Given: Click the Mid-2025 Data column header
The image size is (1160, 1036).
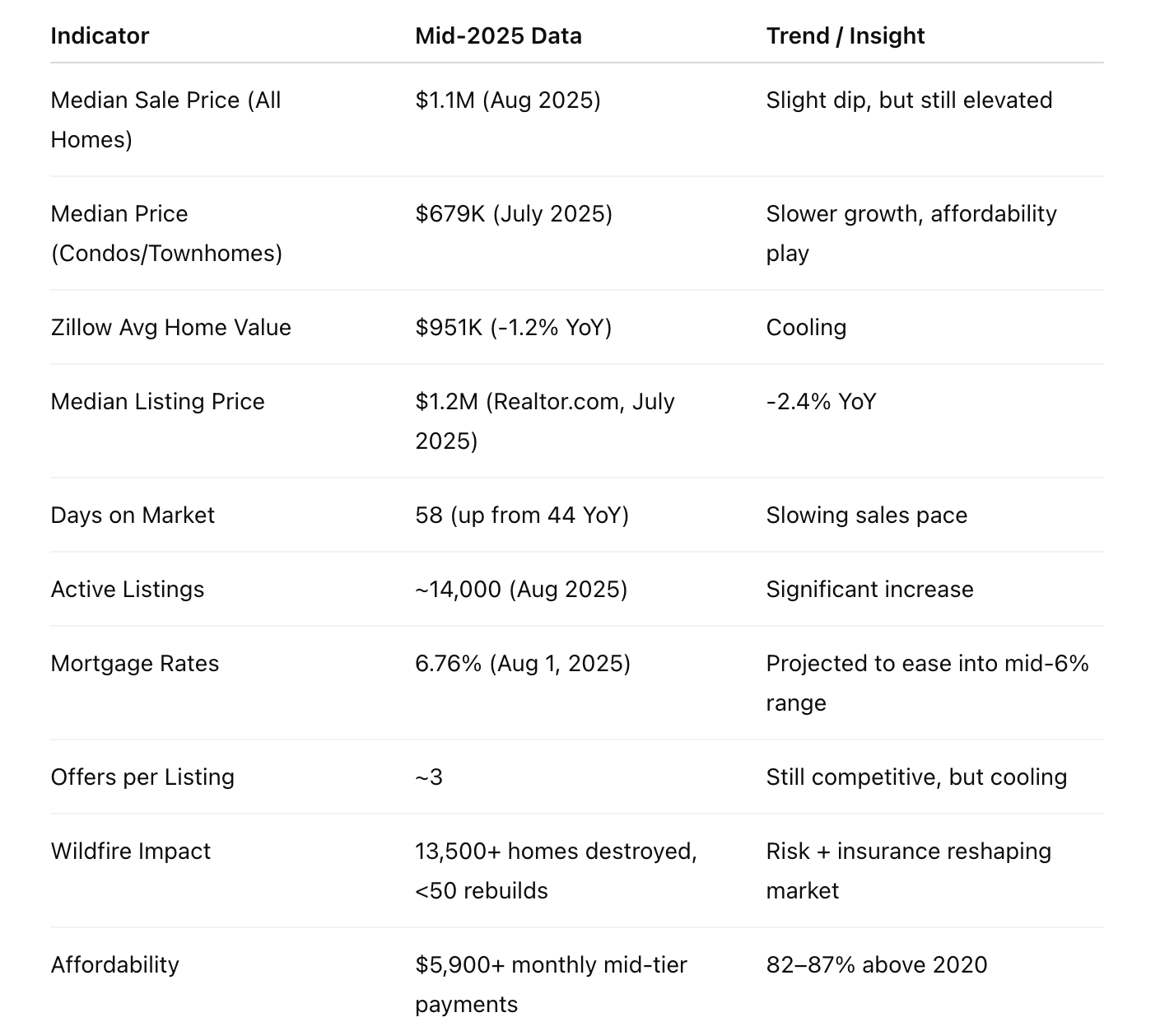Looking at the screenshot, I should 498,36.
